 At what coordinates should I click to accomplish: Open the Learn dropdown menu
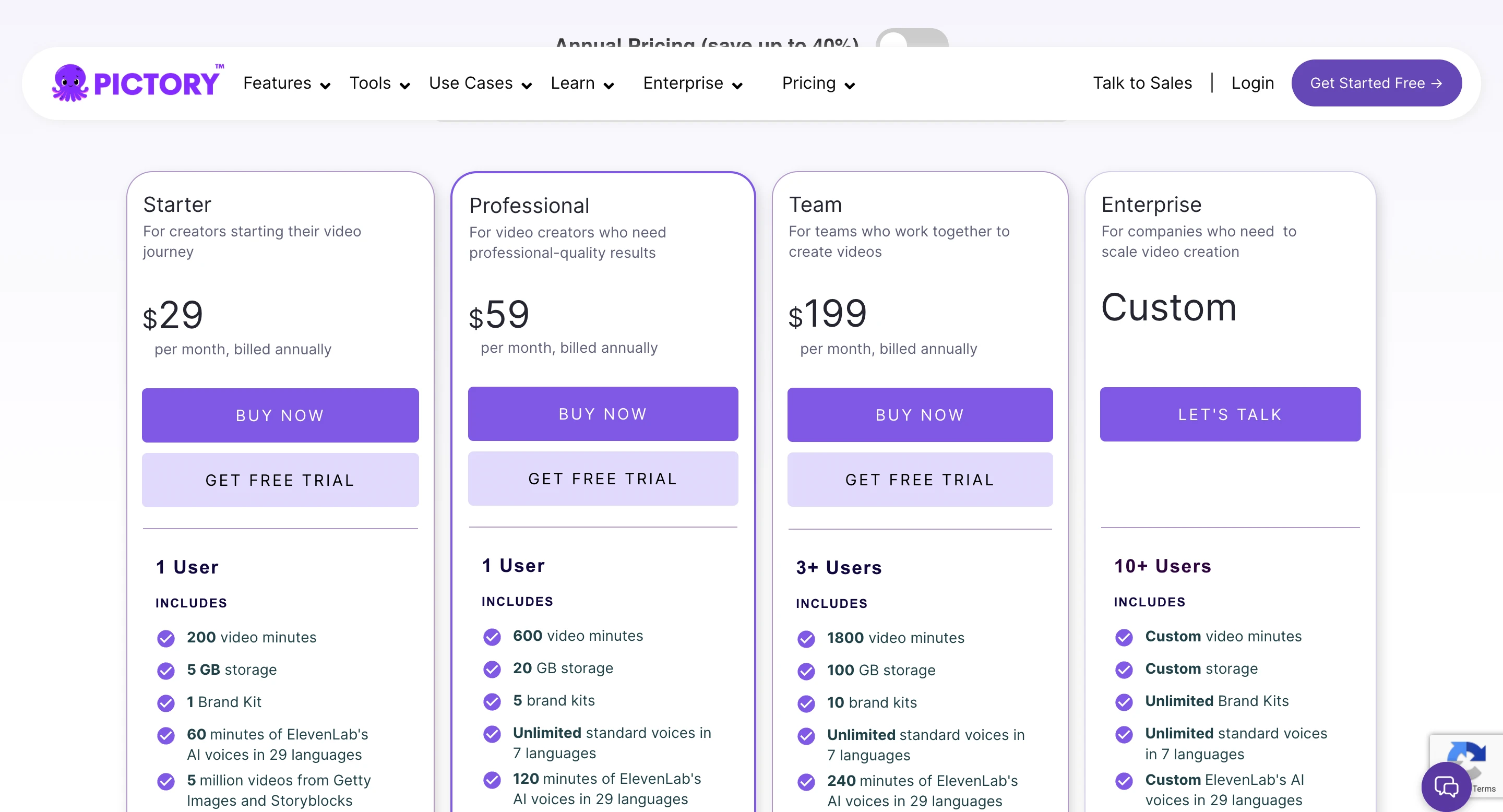click(x=582, y=83)
